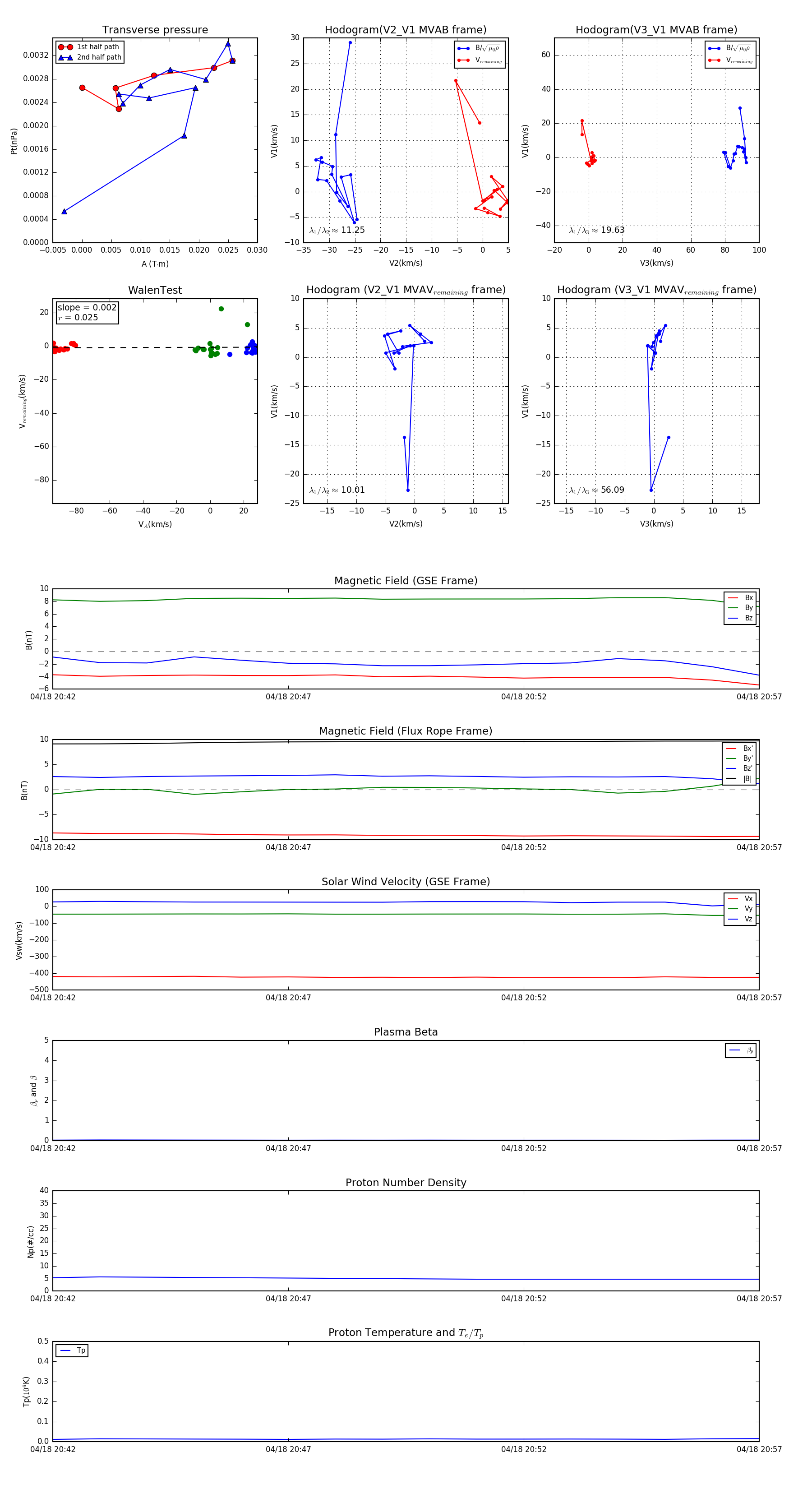Click the "Hodogram(V3_V1 MVAB frame)" title
Screen dimensions: 812x1489
(656, 29)
